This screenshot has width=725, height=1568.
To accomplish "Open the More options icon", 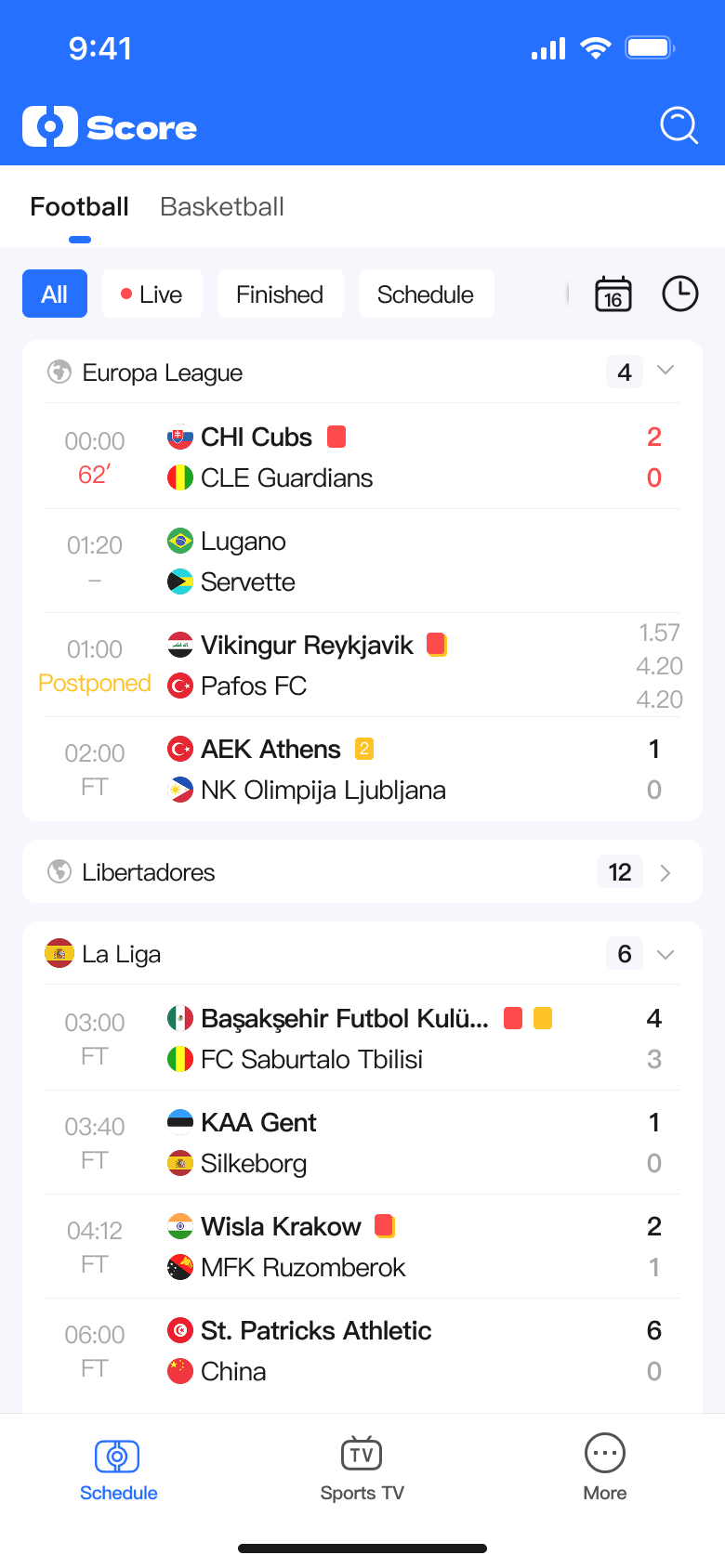I will tap(604, 1455).
